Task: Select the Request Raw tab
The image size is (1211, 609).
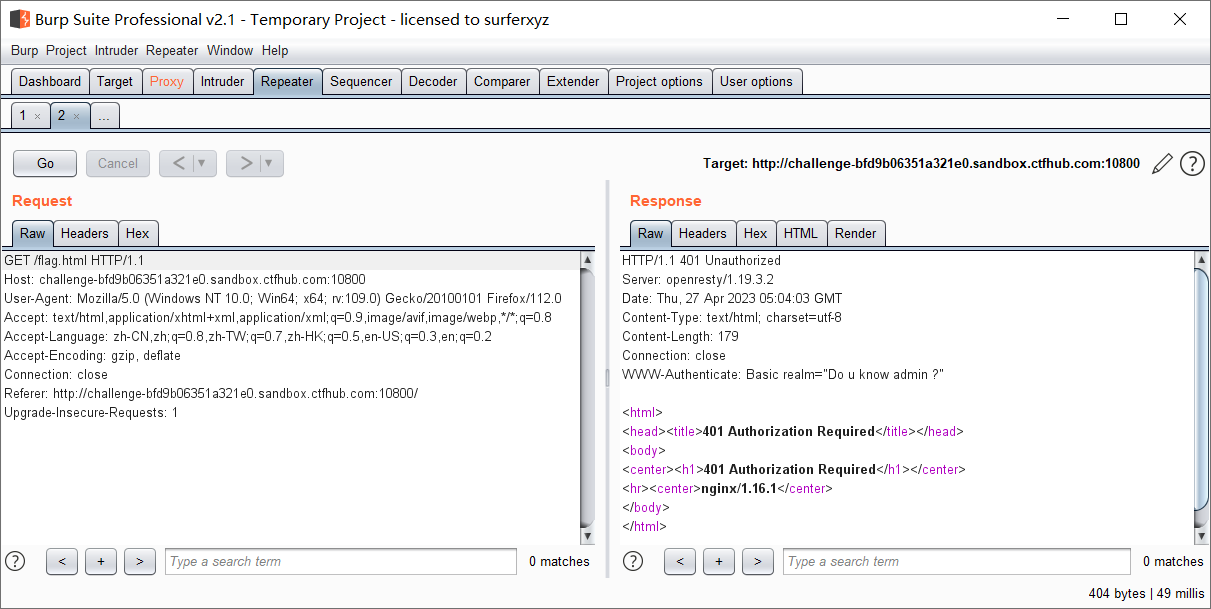Action: click(x=33, y=233)
